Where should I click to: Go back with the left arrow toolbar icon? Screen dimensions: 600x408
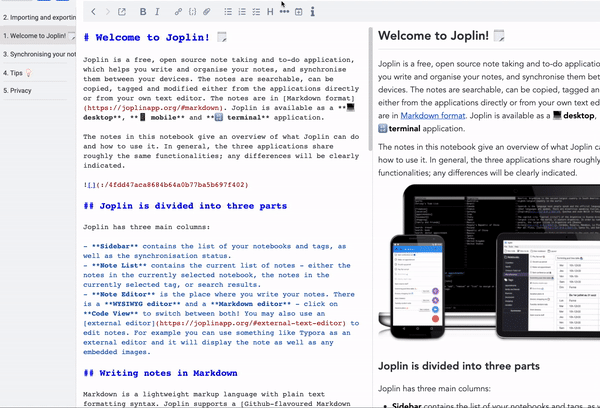click(x=93, y=12)
